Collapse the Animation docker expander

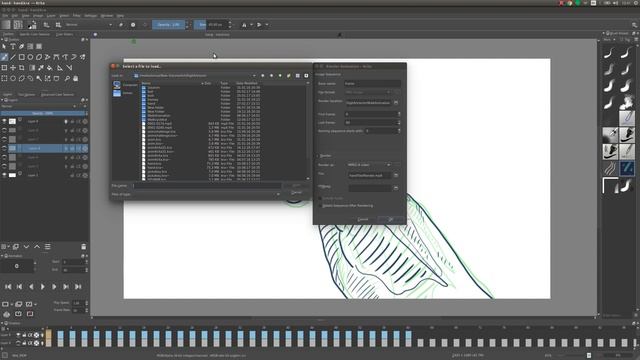pyautogui.click(x=2, y=256)
